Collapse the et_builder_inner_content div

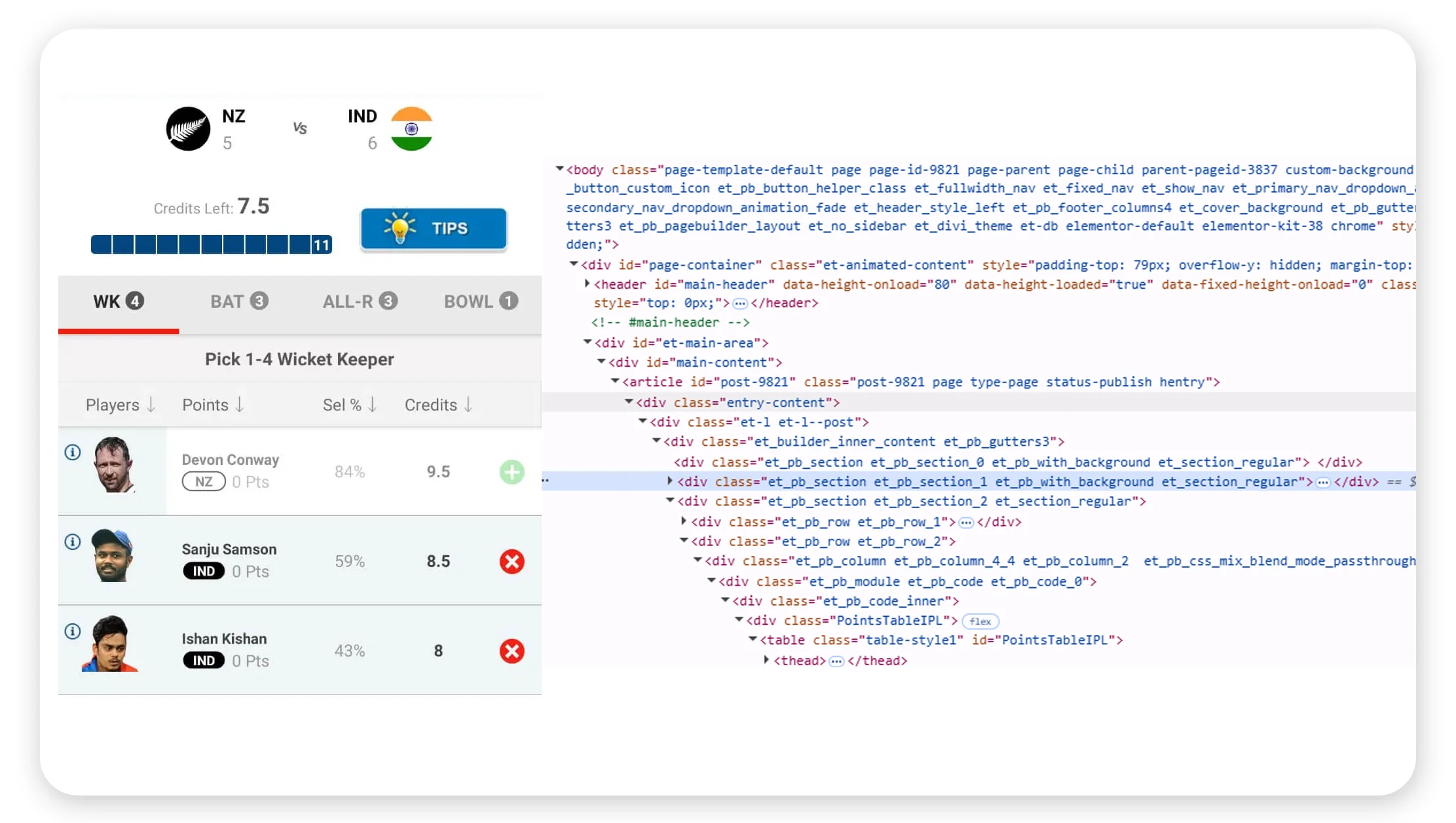(656, 441)
